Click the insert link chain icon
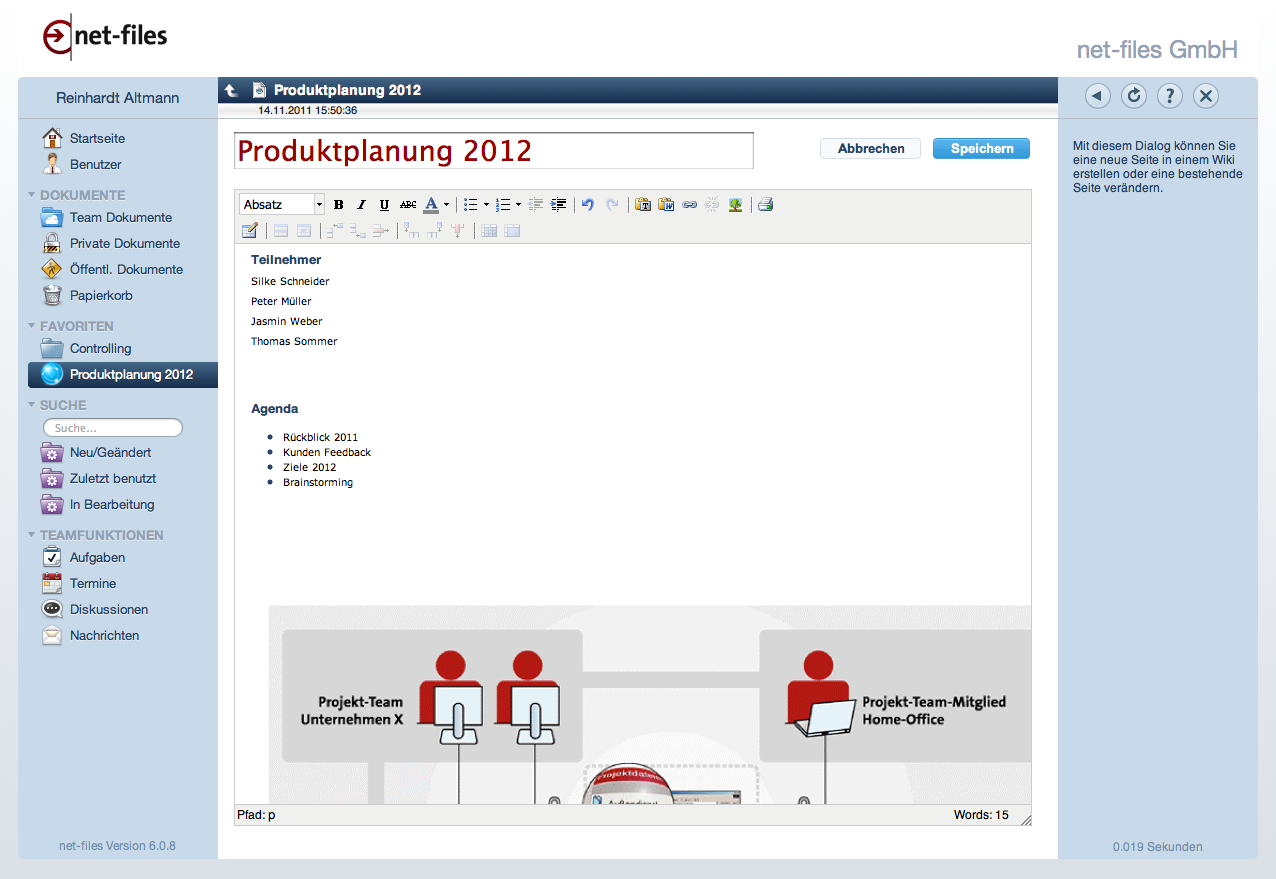1276x879 pixels. [x=689, y=205]
